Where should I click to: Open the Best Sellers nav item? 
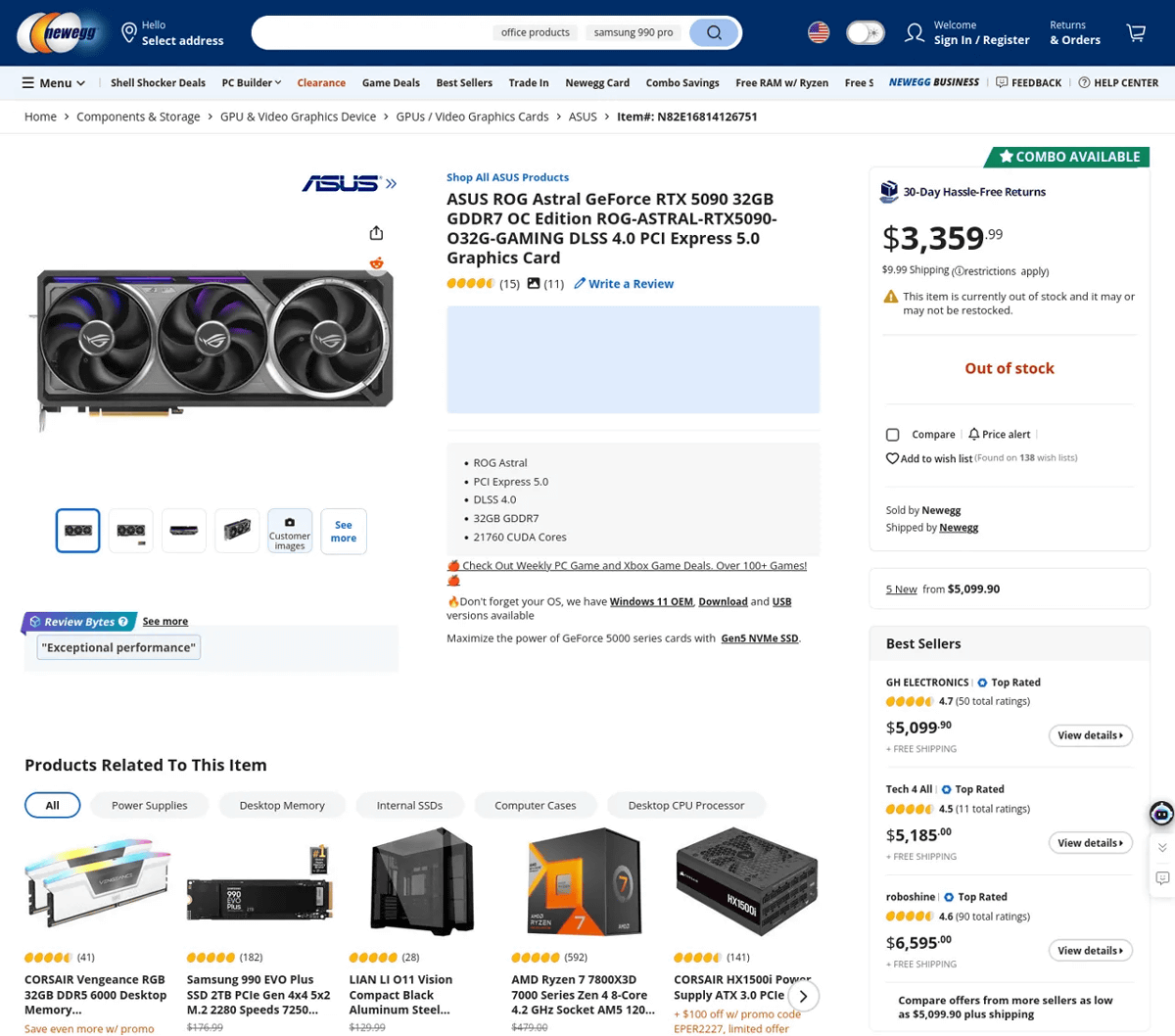464,82
